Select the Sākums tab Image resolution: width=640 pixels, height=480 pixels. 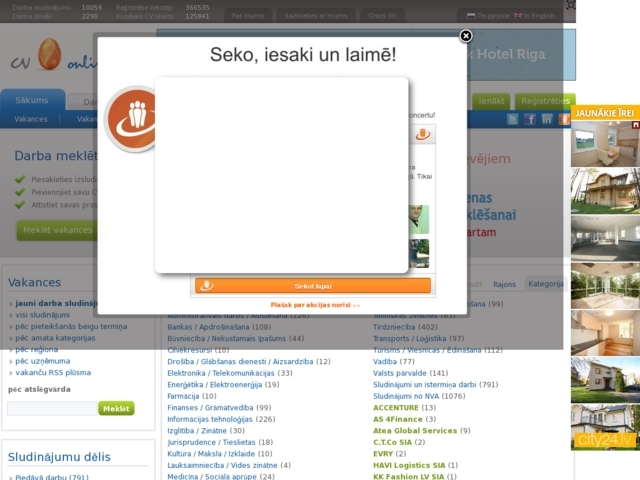(x=32, y=101)
